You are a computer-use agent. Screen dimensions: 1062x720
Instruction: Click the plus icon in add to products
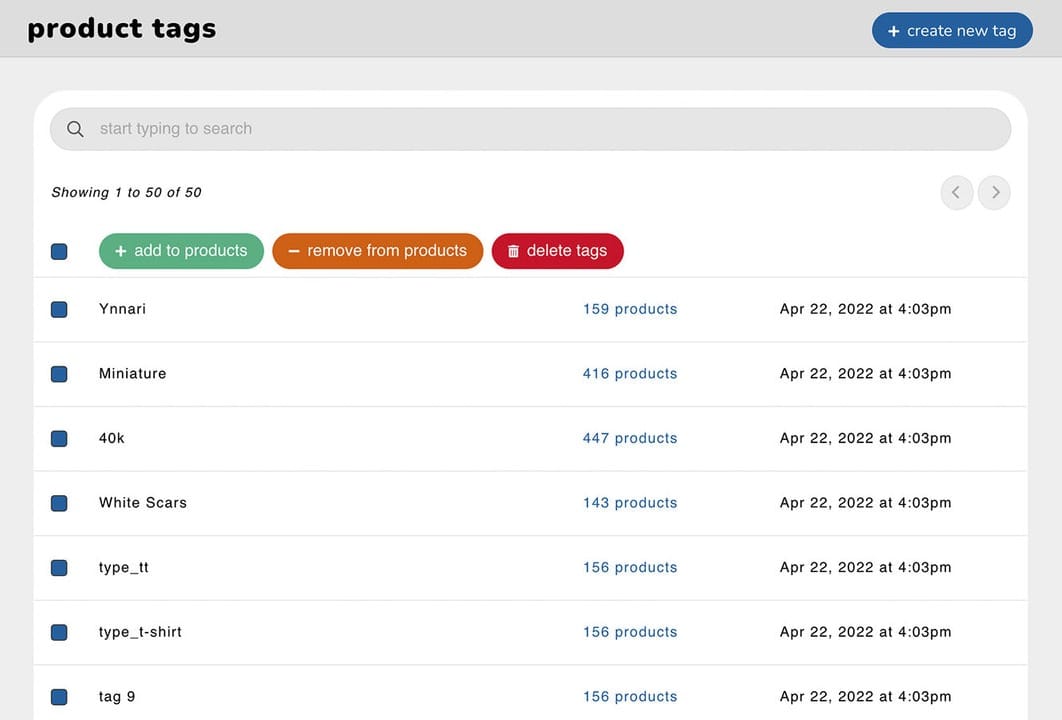click(118, 250)
